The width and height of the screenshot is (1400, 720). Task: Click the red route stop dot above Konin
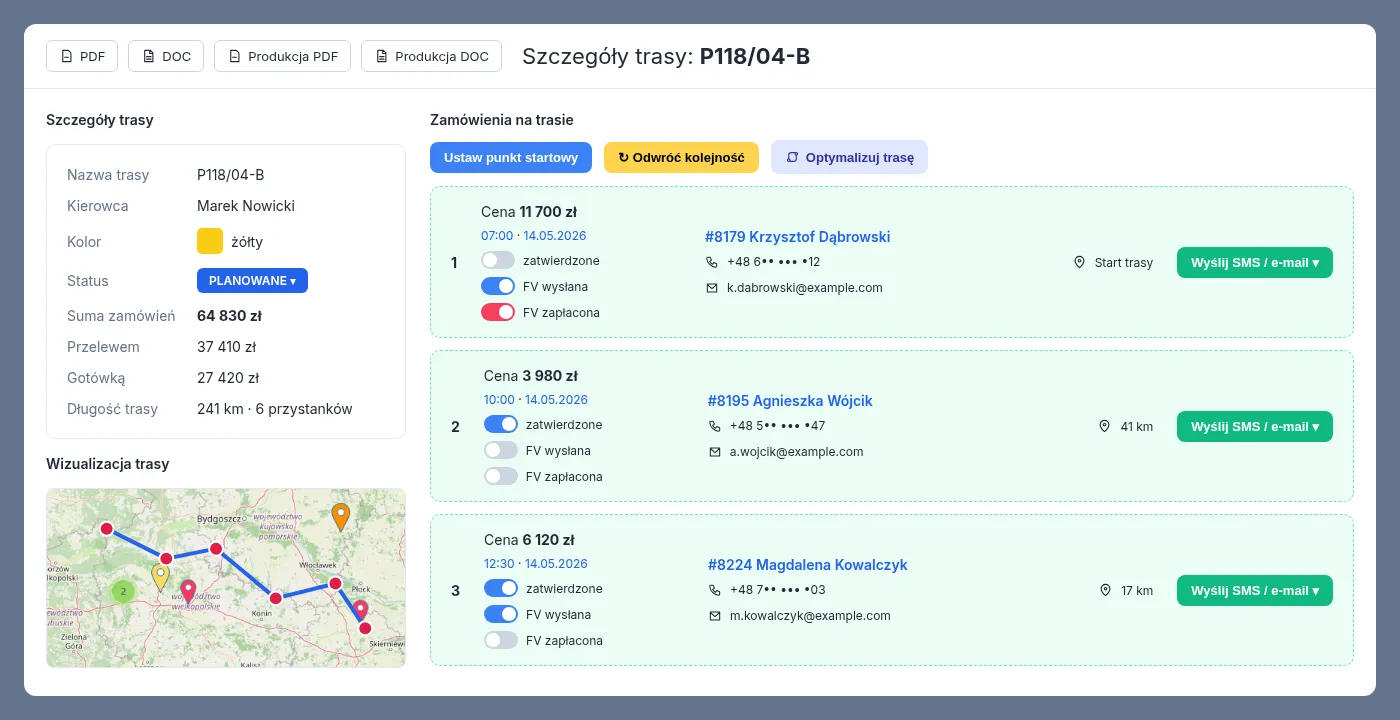point(276,598)
